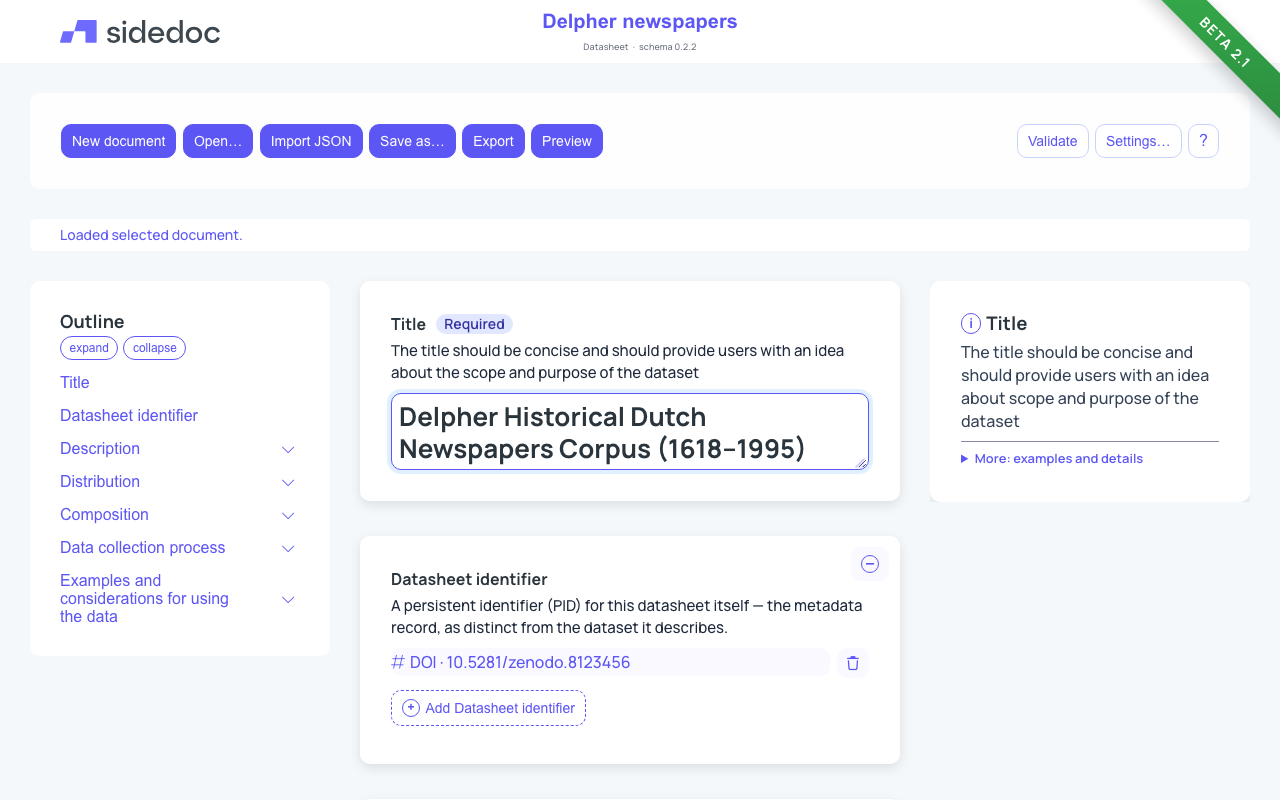
Task: Expand the Description outline section
Action: (x=288, y=449)
